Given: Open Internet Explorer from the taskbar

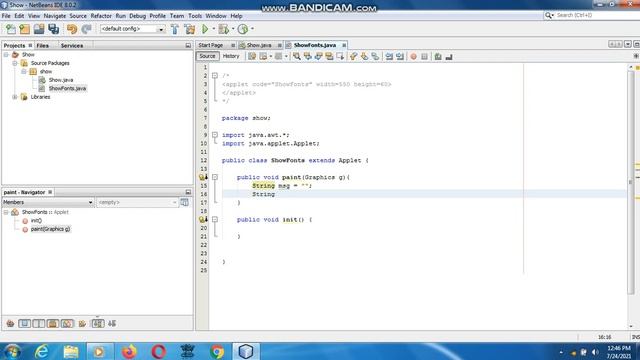Looking at the screenshot, I should click(42, 351).
